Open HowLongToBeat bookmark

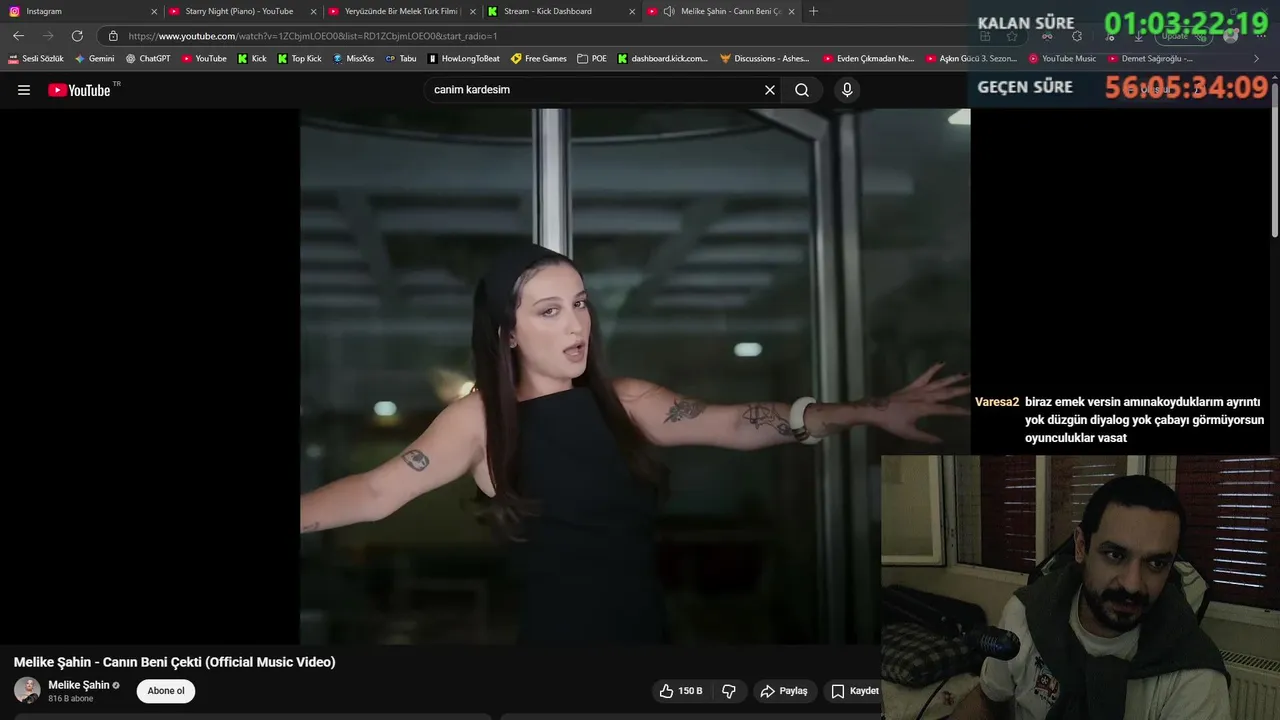coord(464,59)
